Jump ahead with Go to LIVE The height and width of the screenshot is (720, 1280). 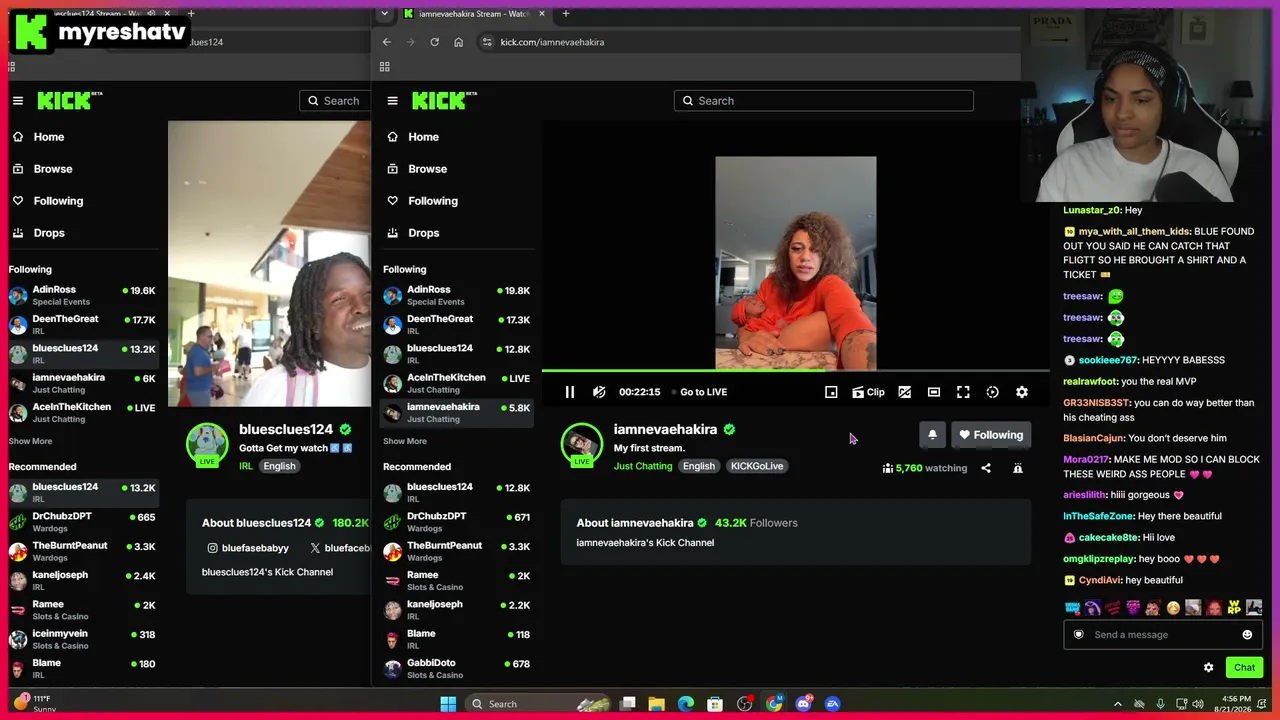[698, 392]
